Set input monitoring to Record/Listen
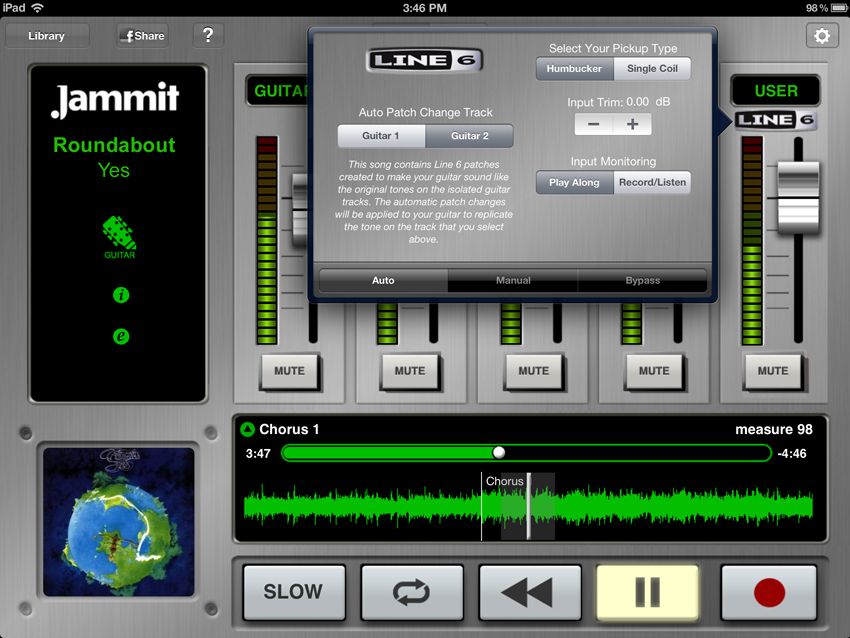 [x=652, y=183]
